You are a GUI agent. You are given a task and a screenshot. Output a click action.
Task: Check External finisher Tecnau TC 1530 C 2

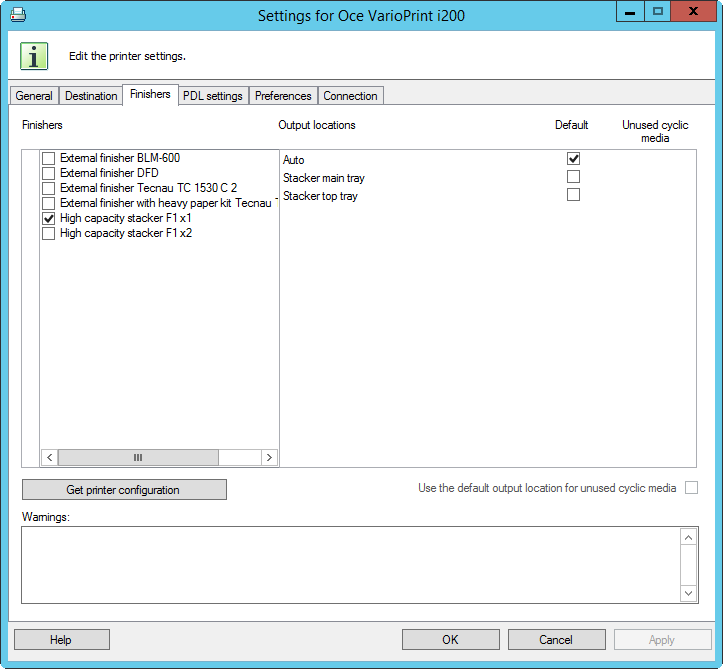pyautogui.click(x=48, y=189)
